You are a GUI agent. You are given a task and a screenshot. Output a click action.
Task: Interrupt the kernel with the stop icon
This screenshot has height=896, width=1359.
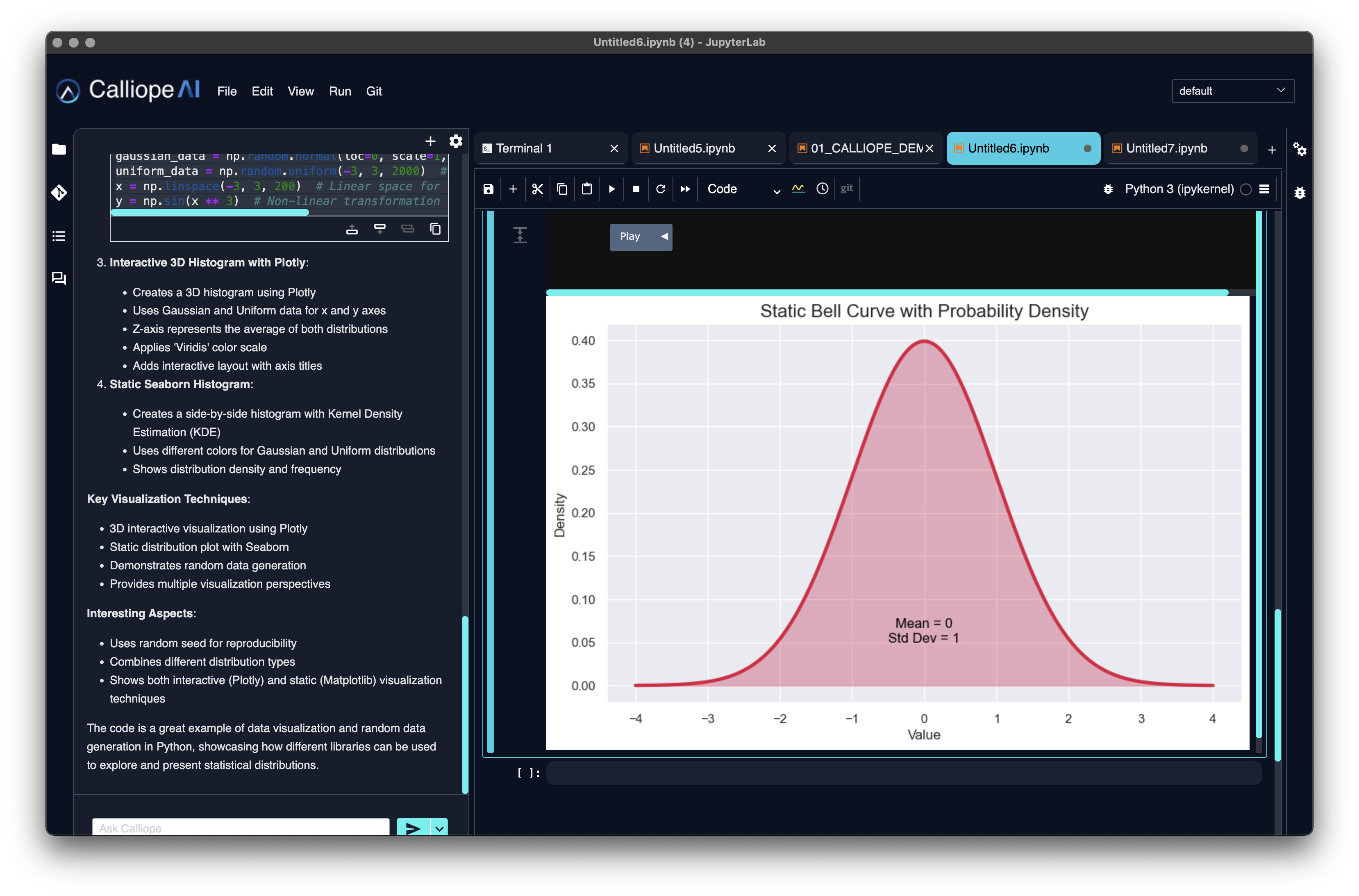pos(636,189)
